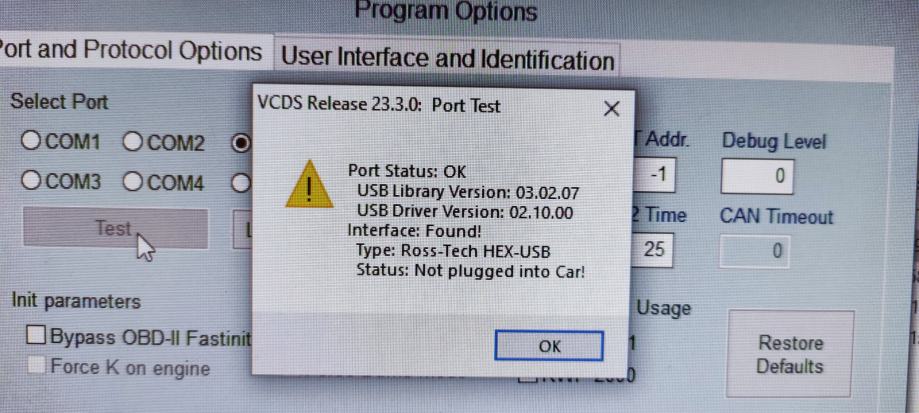The image size is (919, 413).
Task: Select the COM3 radio option
Action: (x=61, y=182)
